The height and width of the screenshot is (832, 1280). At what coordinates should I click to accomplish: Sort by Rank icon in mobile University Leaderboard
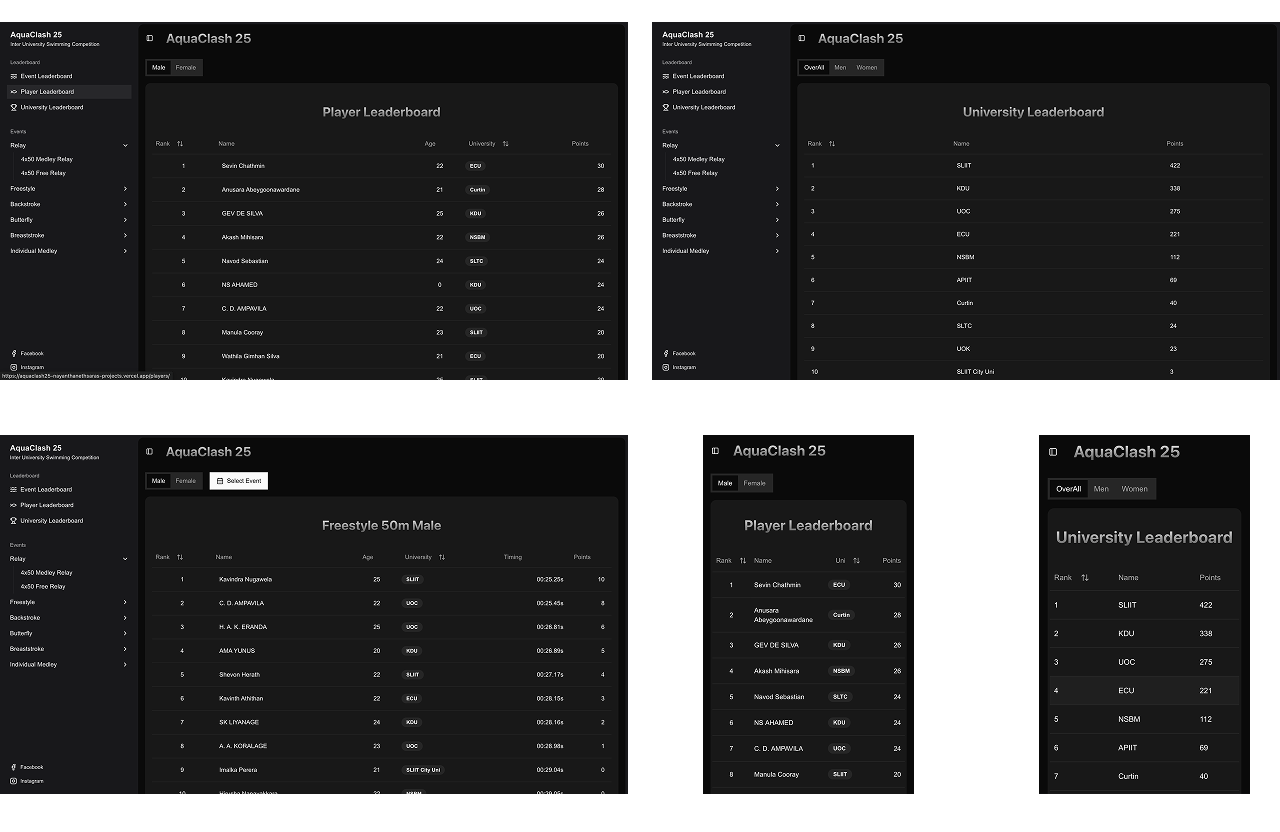(x=1085, y=578)
